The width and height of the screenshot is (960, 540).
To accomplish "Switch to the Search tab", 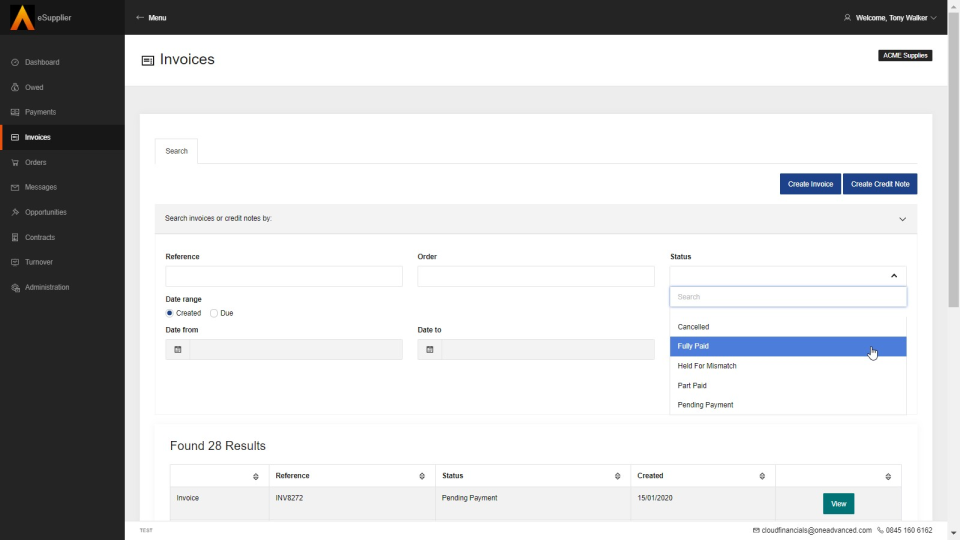I will click(176, 151).
